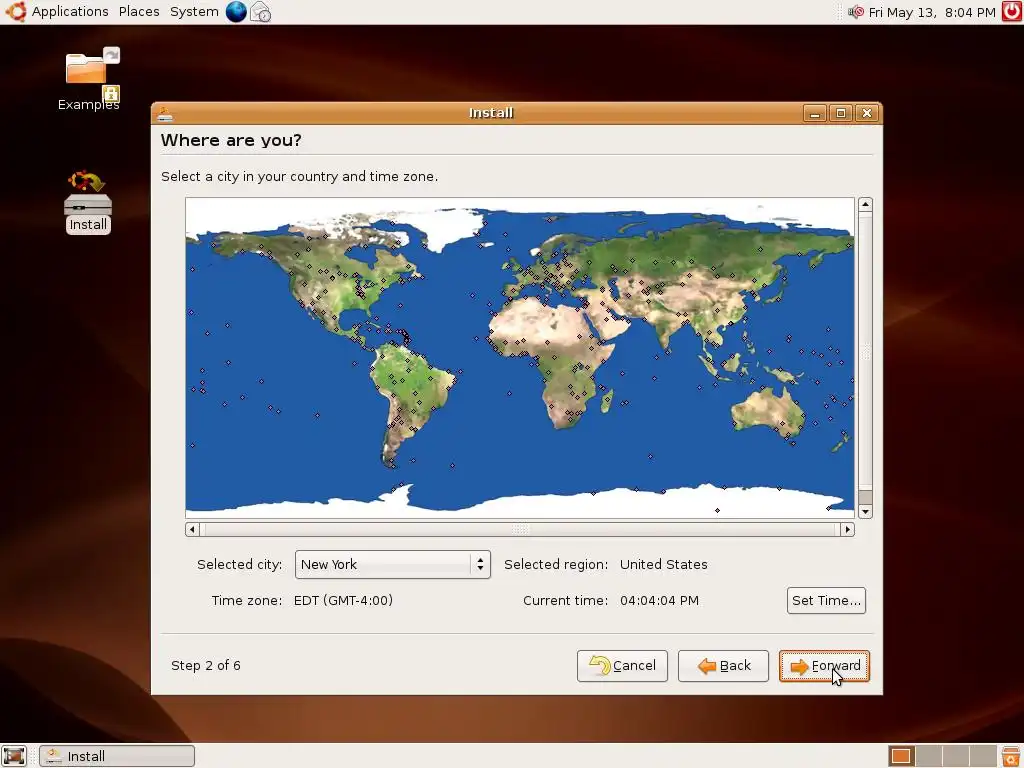1024x768 pixels.
Task: Minimize the Install window
Action: coord(814,114)
